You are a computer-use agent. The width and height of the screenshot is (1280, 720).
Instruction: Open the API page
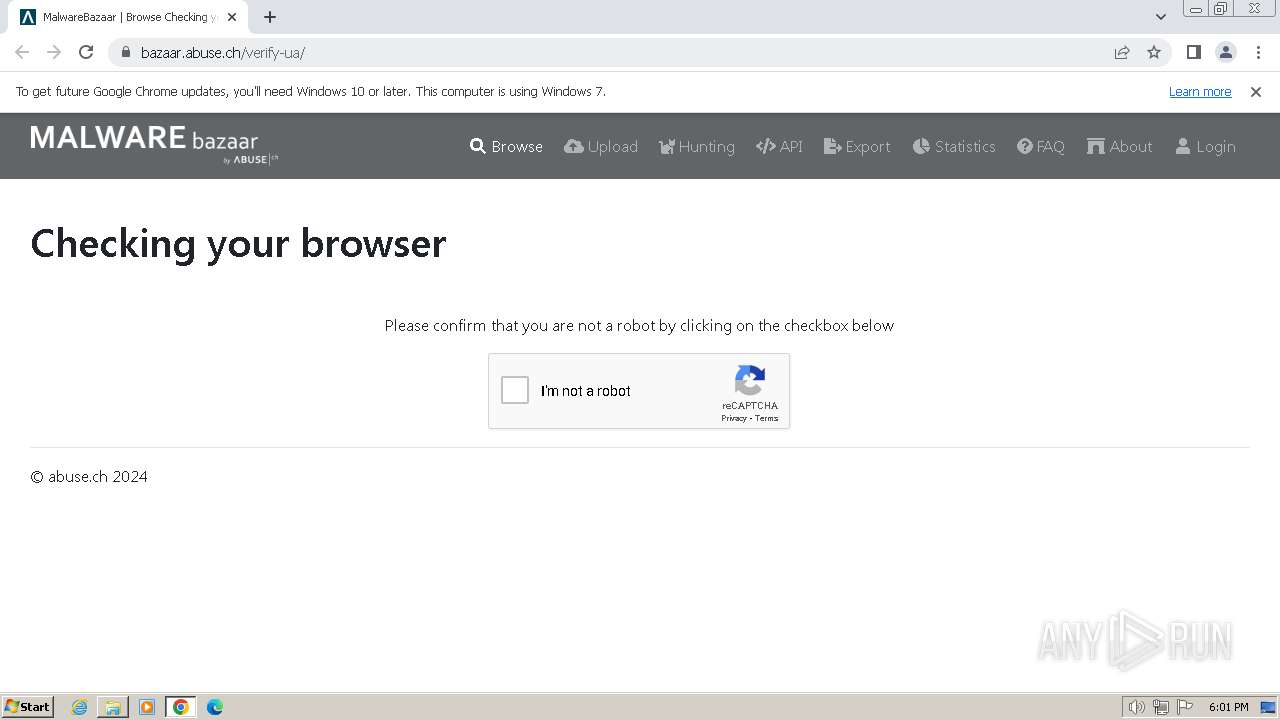click(x=780, y=146)
